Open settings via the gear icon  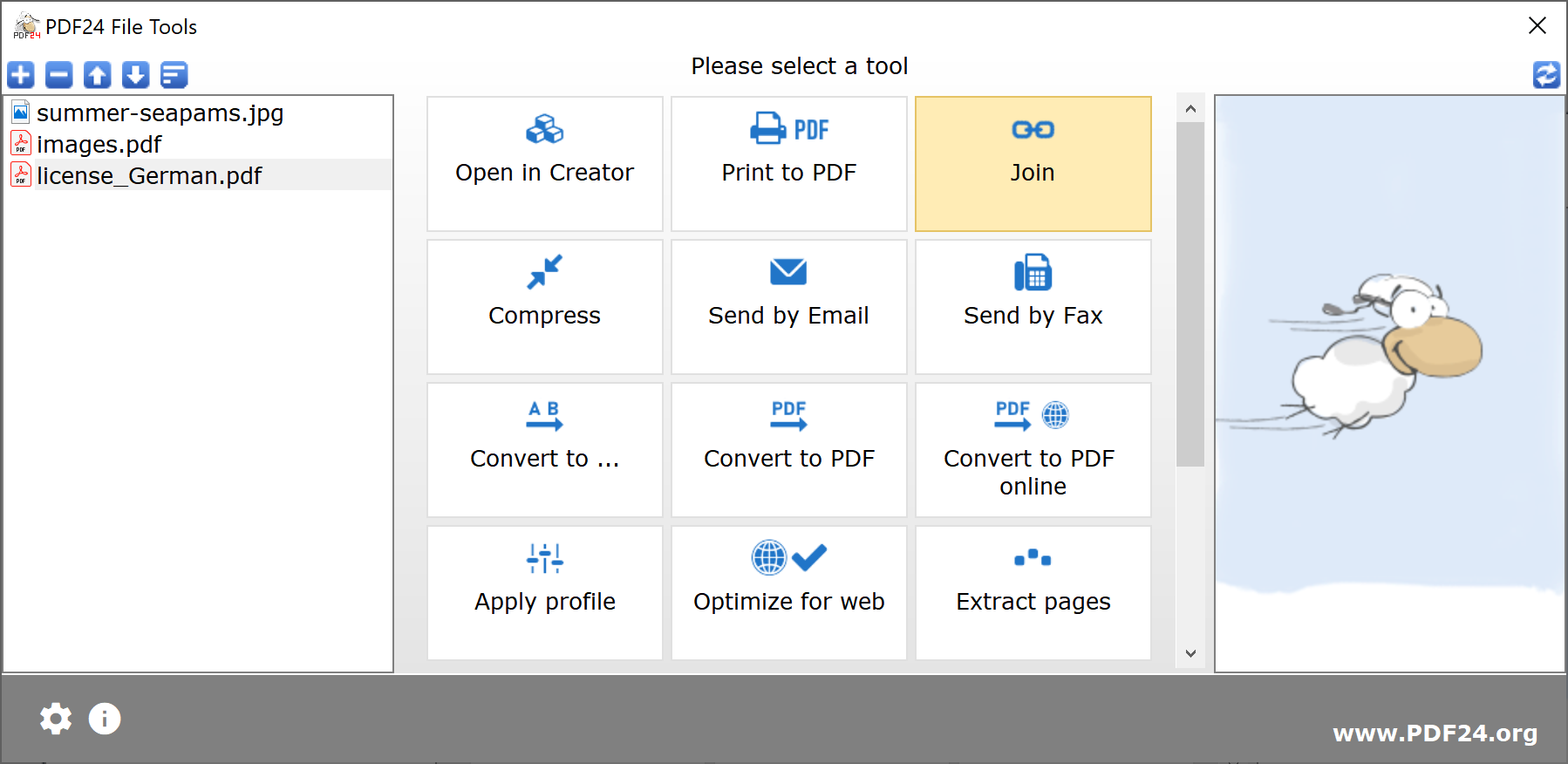(56, 719)
